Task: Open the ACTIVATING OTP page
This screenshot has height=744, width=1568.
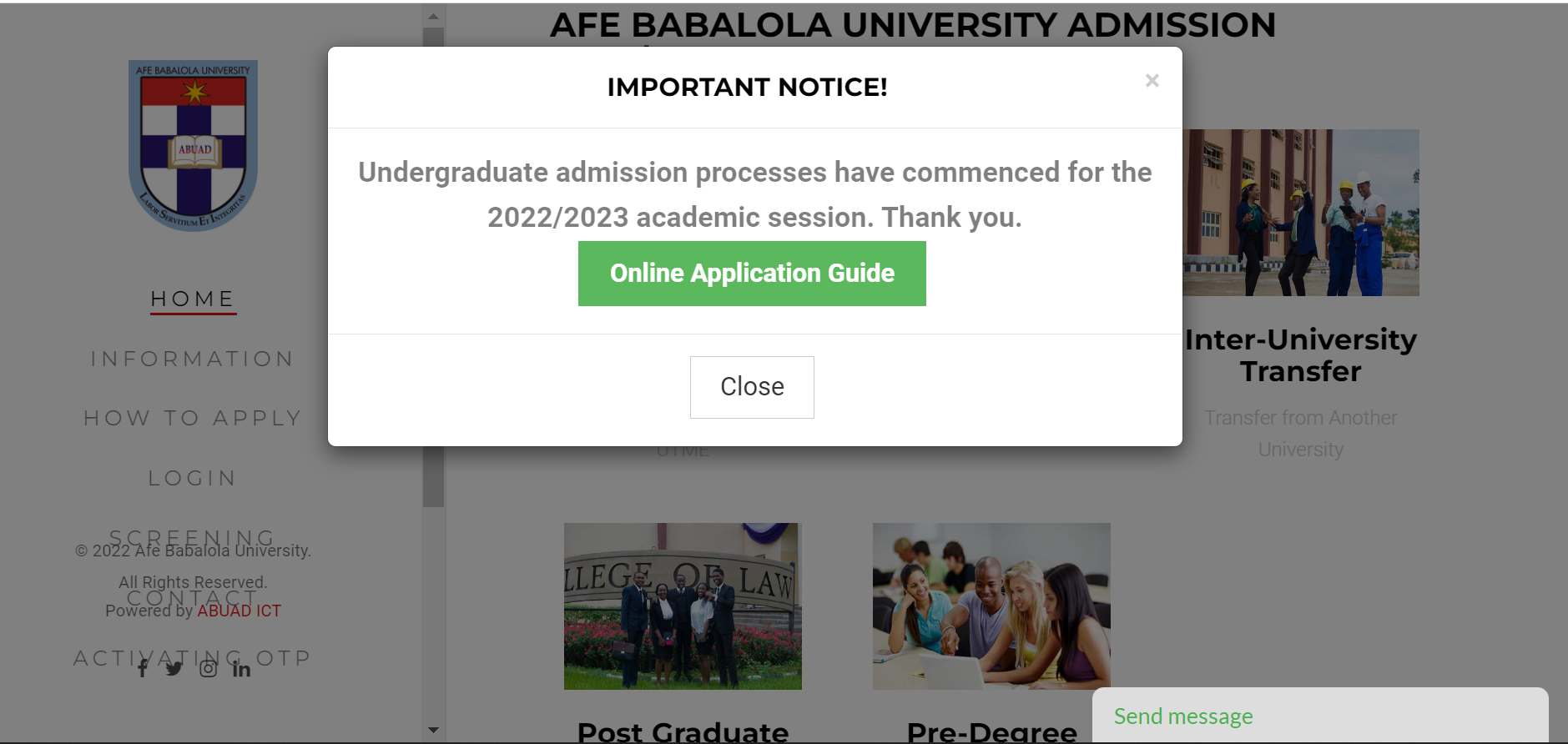Action: pos(192,657)
